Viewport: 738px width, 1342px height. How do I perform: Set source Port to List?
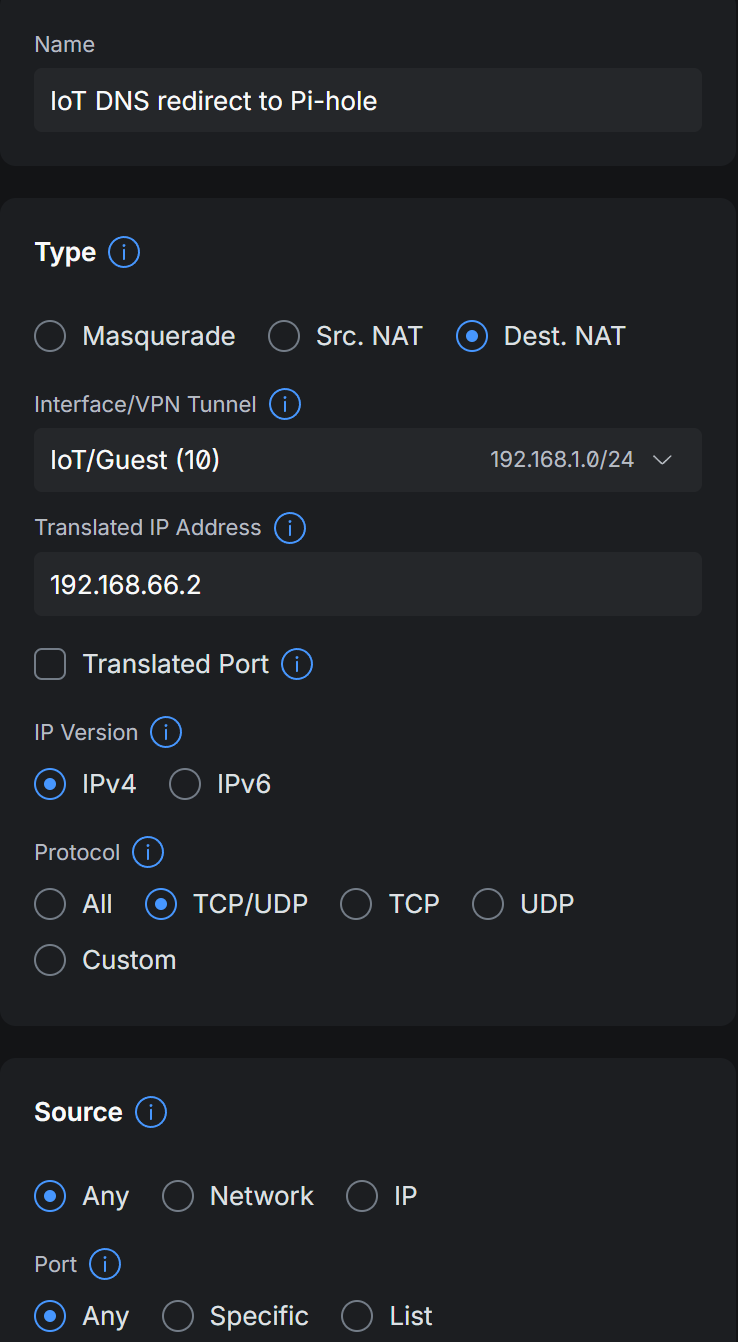click(357, 1316)
